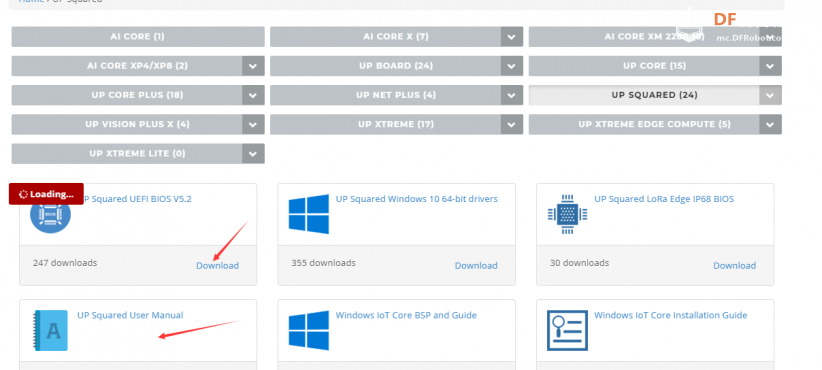
Task: Expand the UP NET PLUS dropdown arrow
Action: coord(512,95)
